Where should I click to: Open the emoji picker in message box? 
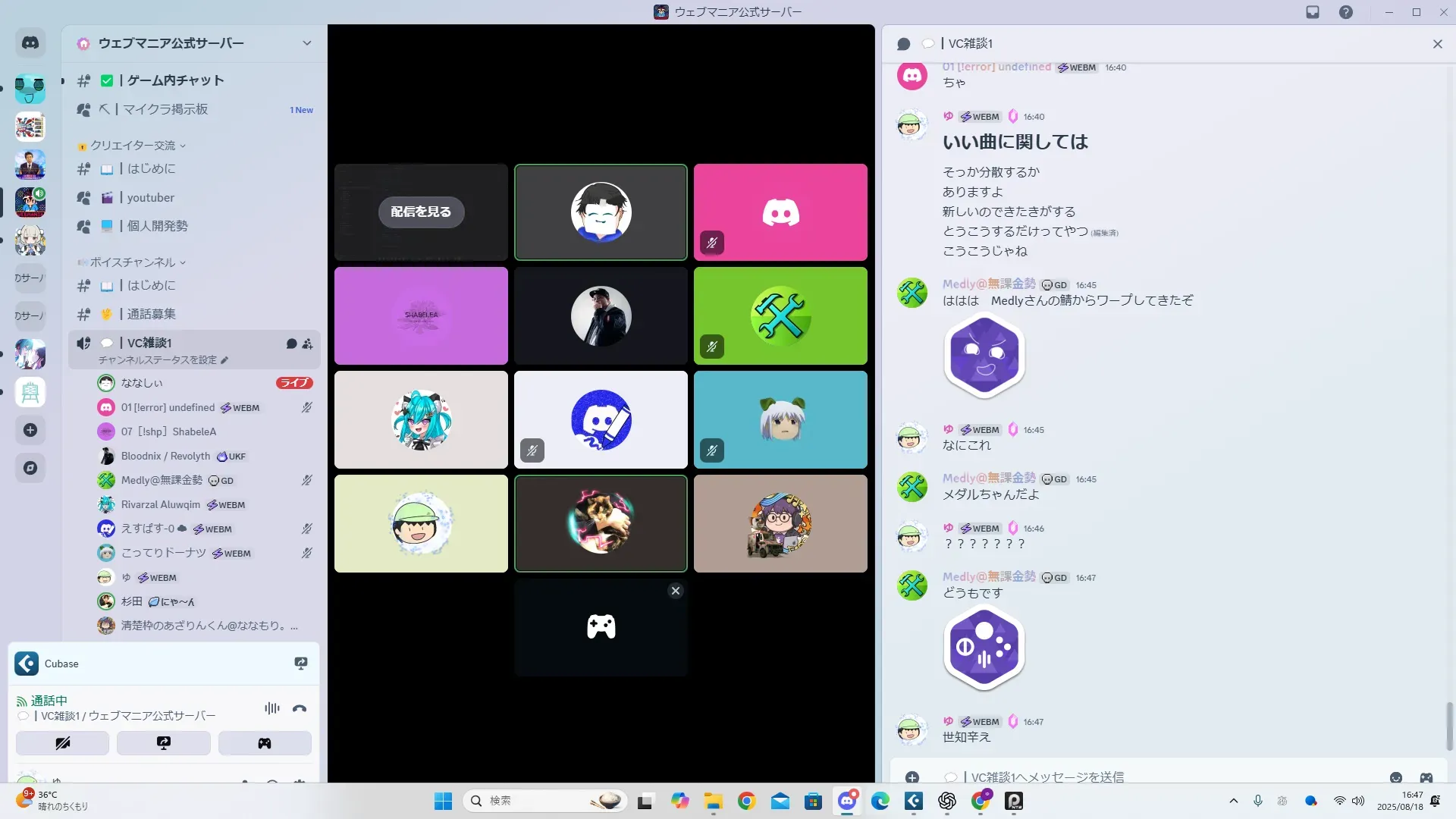click(1396, 777)
